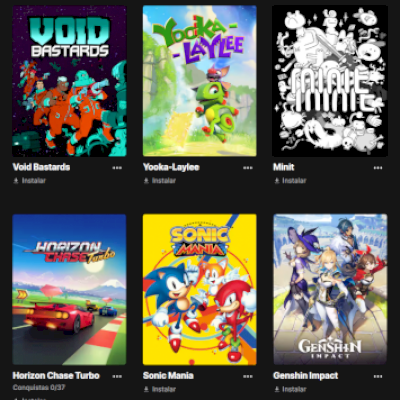This screenshot has width=400, height=400.
Task: Open three-dot menu for Genshin Impact
Action: [x=378, y=376]
